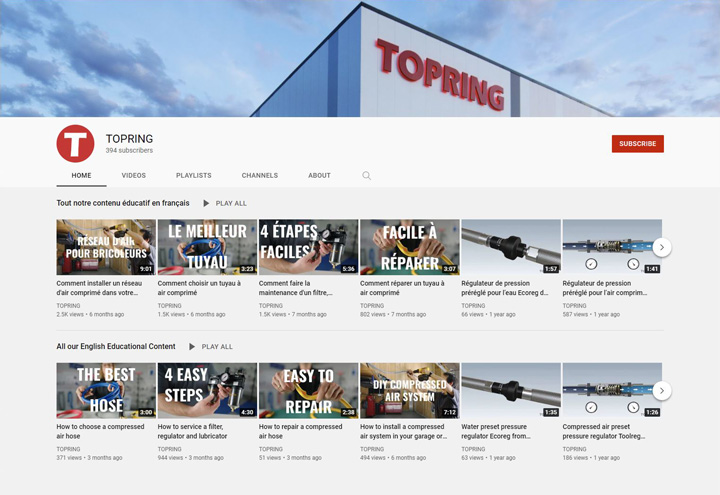Click '394 subscribers' text
Image resolution: width=720 pixels, height=495 pixels.
click(x=129, y=151)
